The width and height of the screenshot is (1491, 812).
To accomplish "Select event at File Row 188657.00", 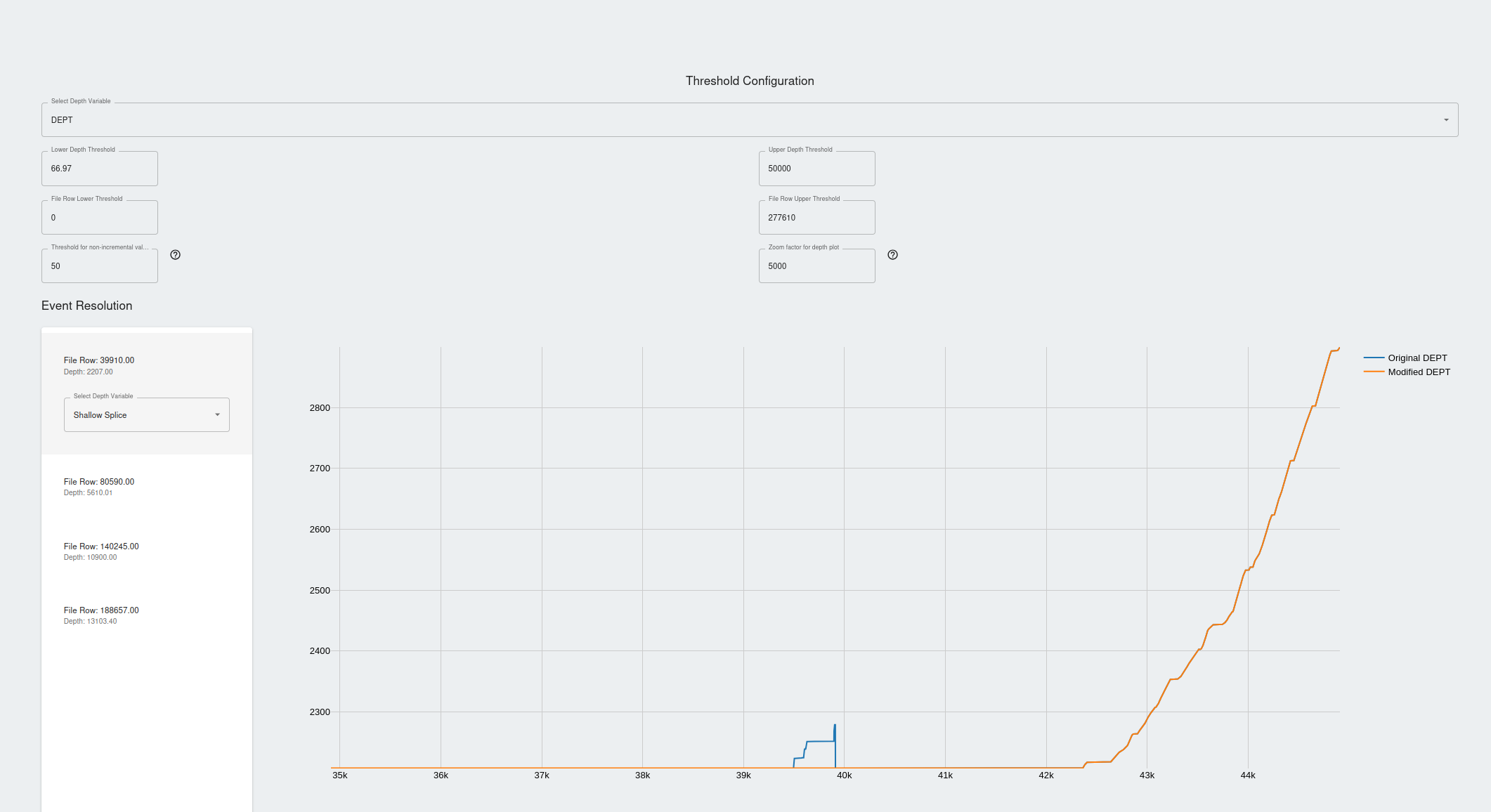I will tap(101, 615).
